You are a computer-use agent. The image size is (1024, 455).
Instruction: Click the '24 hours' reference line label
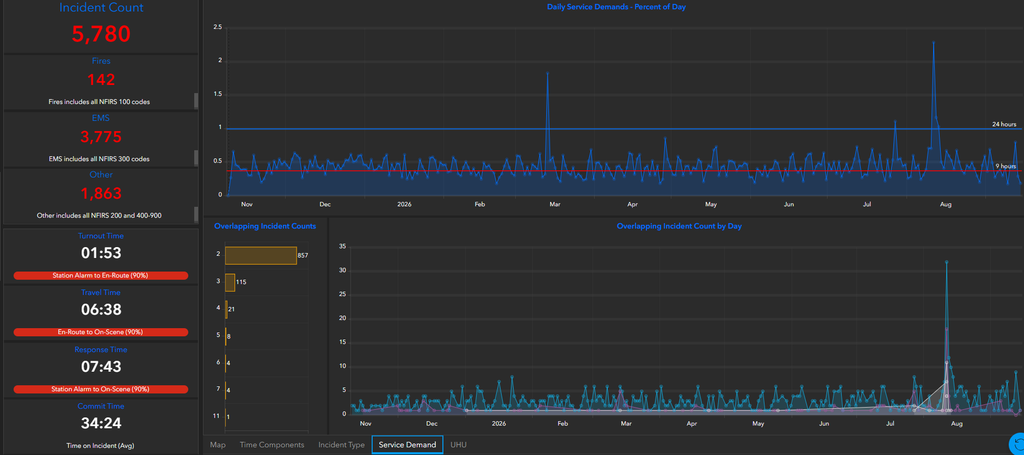click(x=1004, y=123)
